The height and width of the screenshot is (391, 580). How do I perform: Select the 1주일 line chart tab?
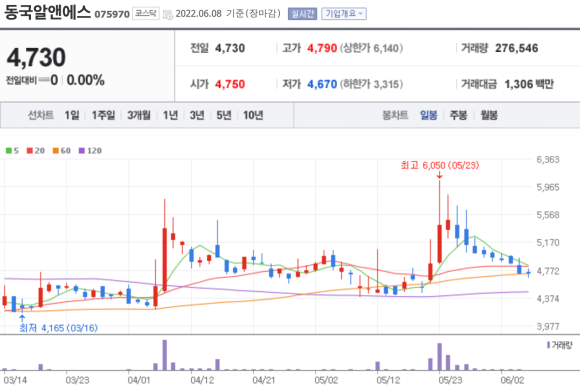tap(103, 115)
